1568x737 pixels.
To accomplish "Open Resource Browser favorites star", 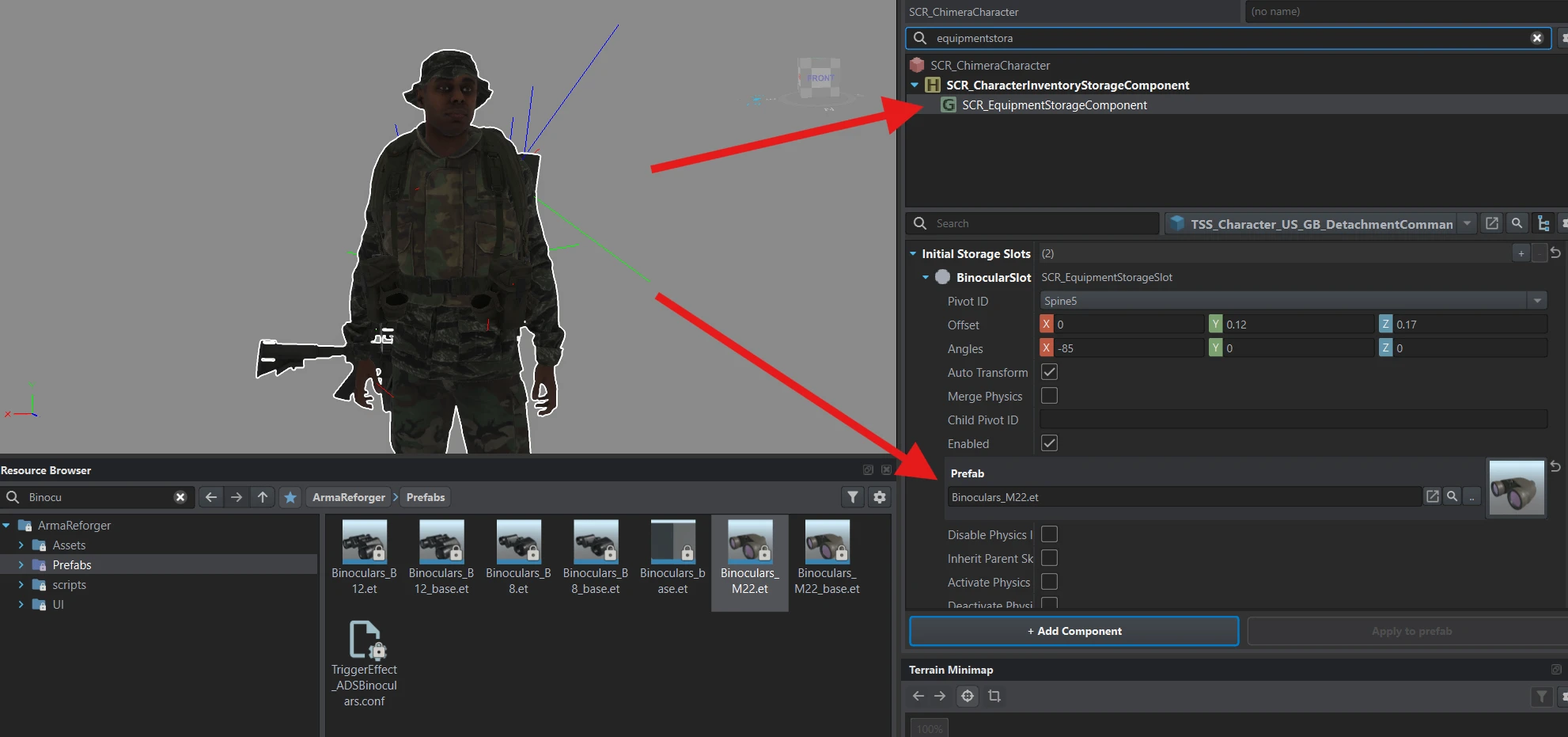I will (290, 497).
